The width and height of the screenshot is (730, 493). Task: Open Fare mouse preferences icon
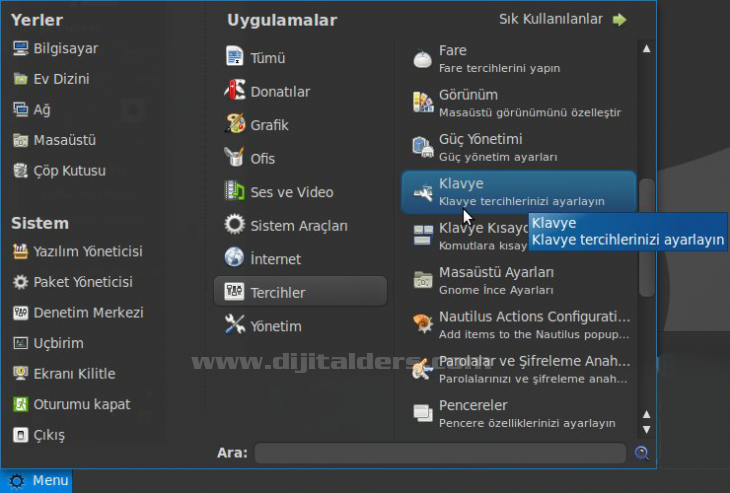pyautogui.click(x=423, y=59)
